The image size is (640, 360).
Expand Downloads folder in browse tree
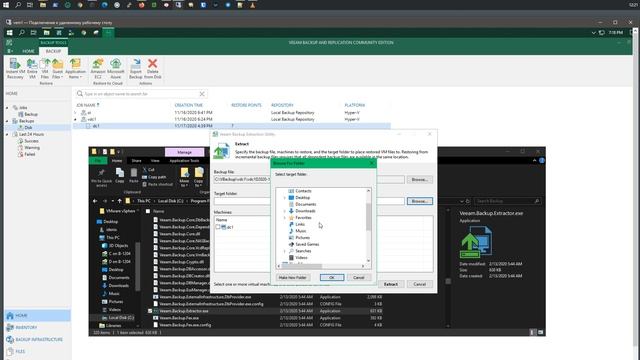coord(285,211)
